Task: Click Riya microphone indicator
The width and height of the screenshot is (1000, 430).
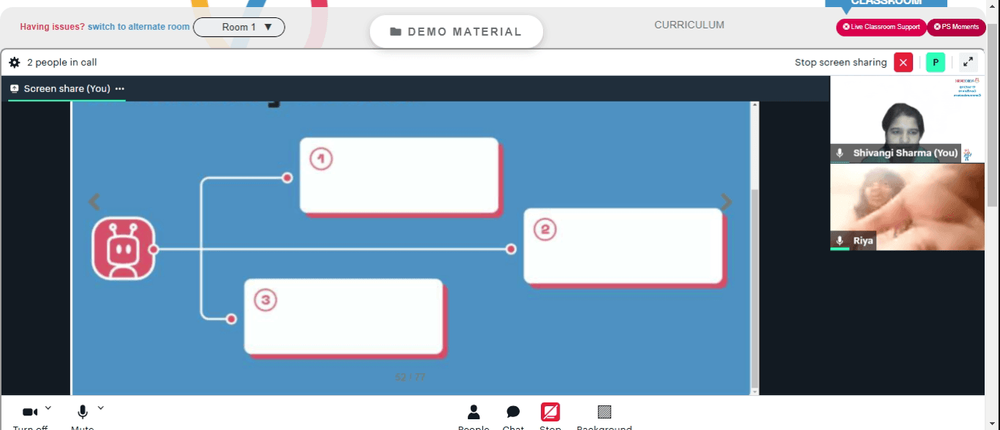Action: coord(840,241)
